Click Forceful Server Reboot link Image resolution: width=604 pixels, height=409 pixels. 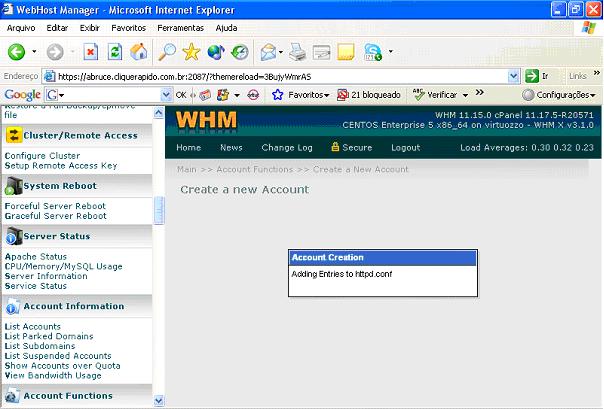(55, 206)
